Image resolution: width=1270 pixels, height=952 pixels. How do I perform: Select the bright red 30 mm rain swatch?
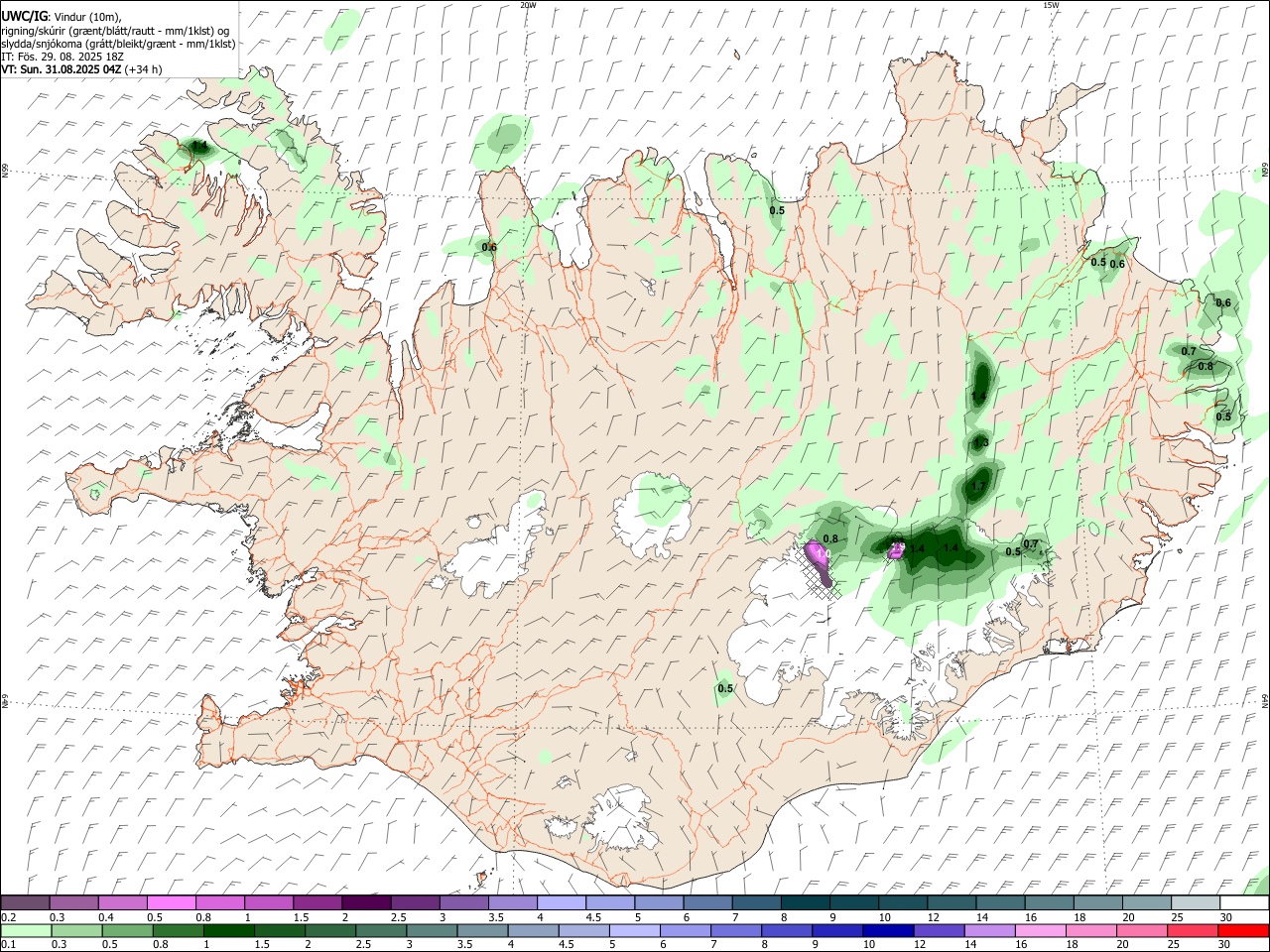click(x=1243, y=930)
